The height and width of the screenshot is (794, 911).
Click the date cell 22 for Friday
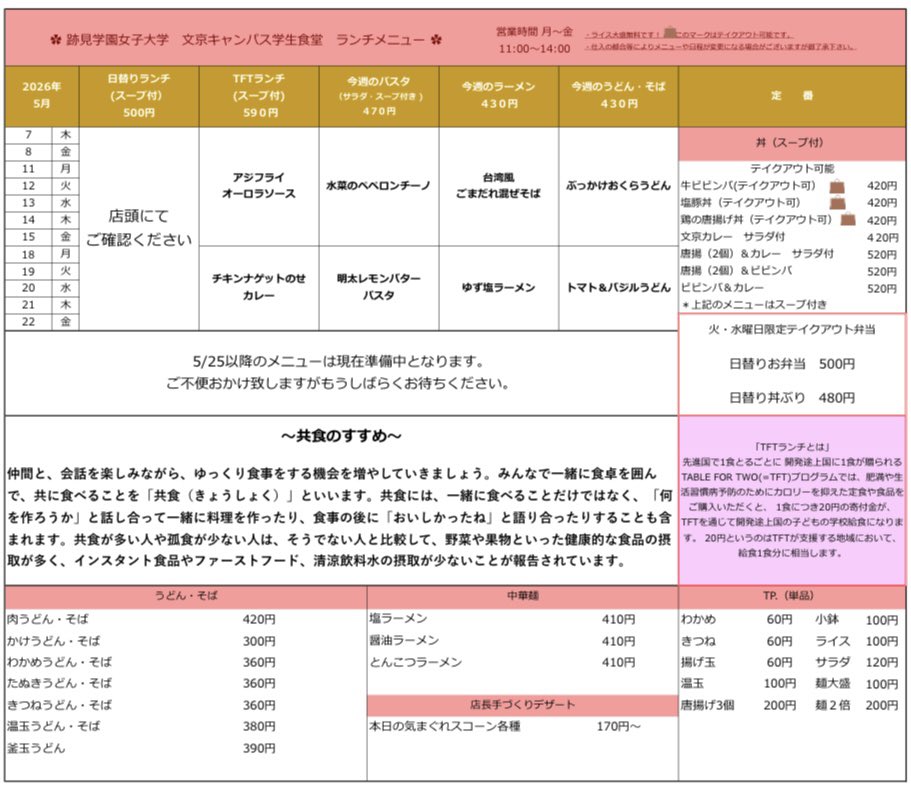[x=28, y=322]
